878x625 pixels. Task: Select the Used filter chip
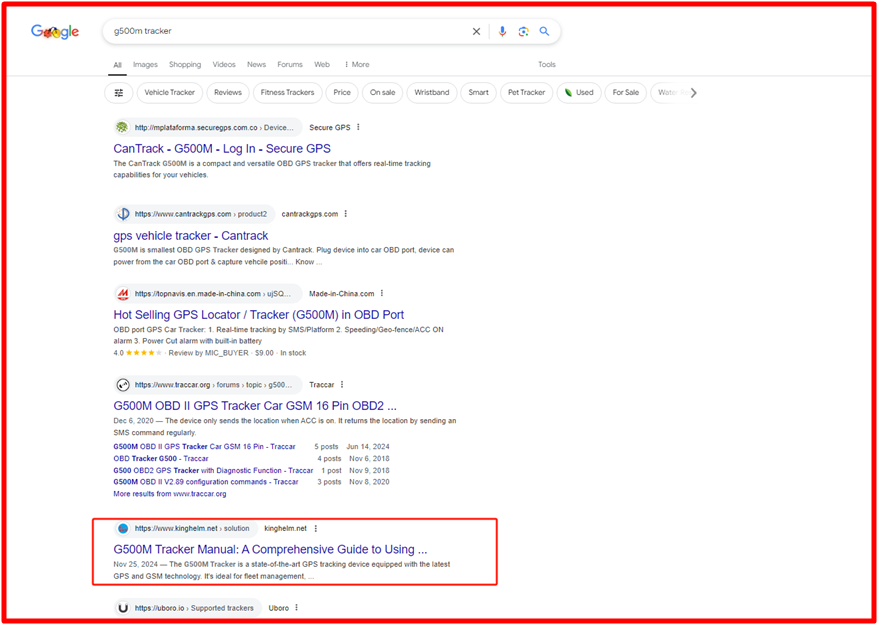(x=578, y=93)
